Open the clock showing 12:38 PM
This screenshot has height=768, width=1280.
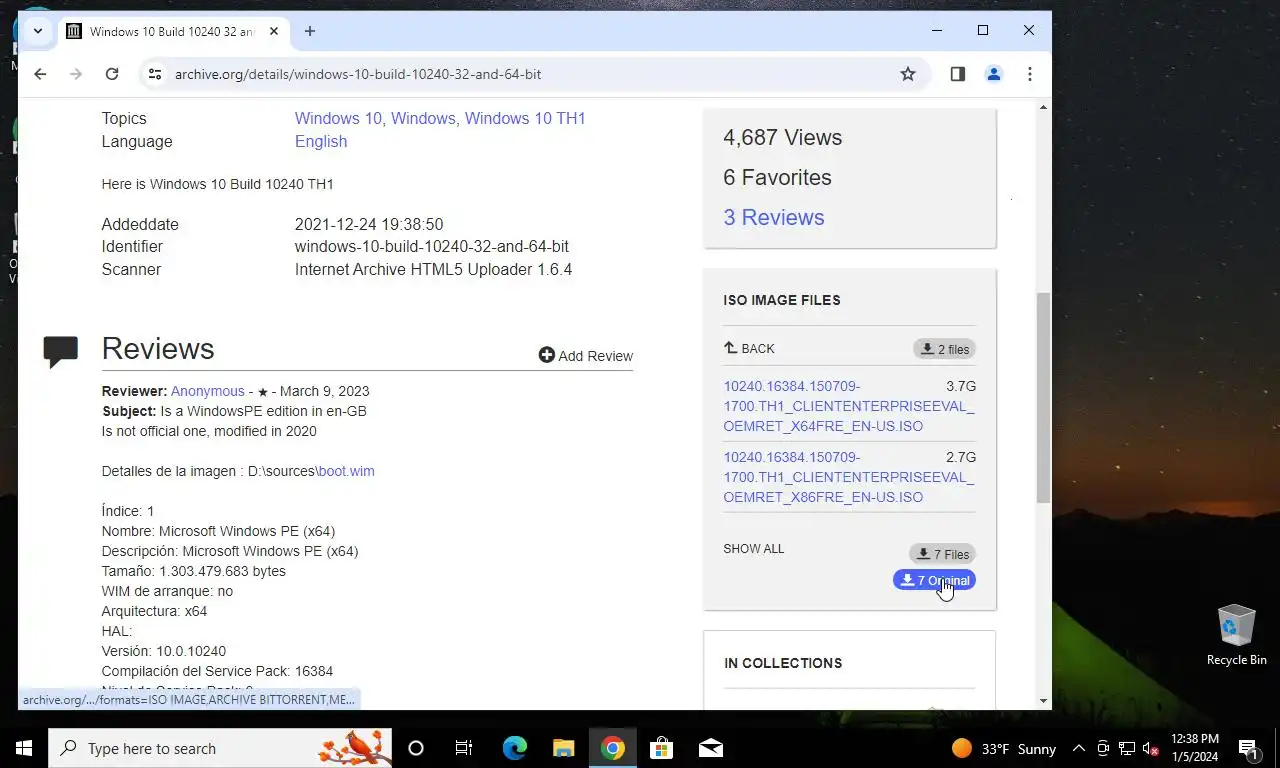(x=1195, y=748)
